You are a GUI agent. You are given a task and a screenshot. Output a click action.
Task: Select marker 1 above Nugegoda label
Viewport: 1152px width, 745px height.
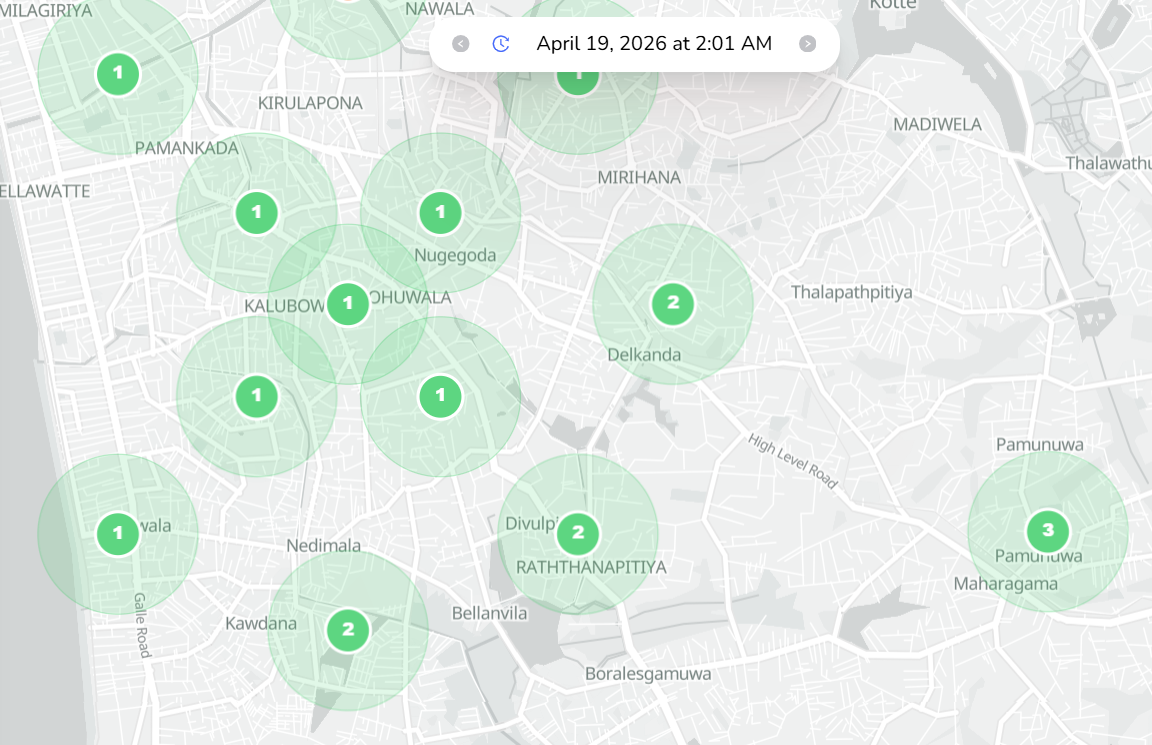tap(441, 213)
